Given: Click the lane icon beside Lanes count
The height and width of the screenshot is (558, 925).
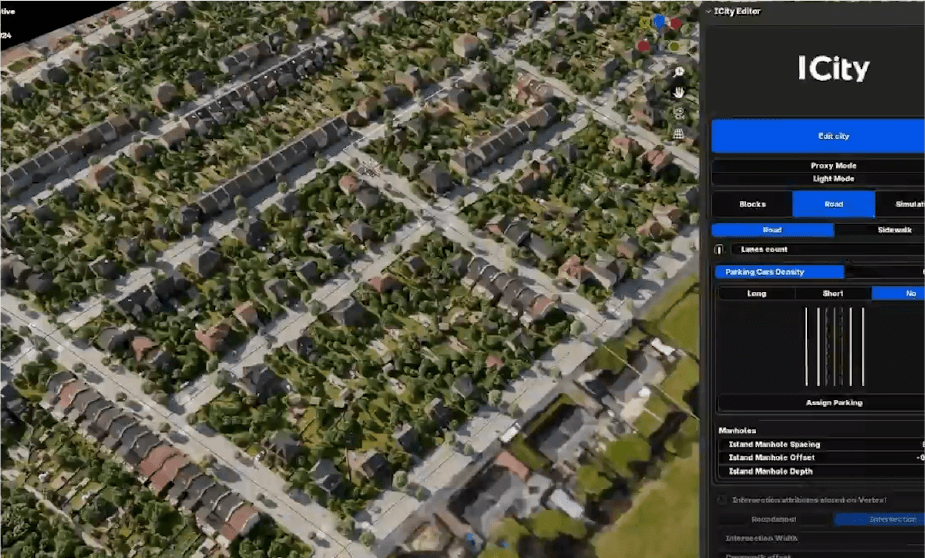Looking at the screenshot, I should (719, 249).
